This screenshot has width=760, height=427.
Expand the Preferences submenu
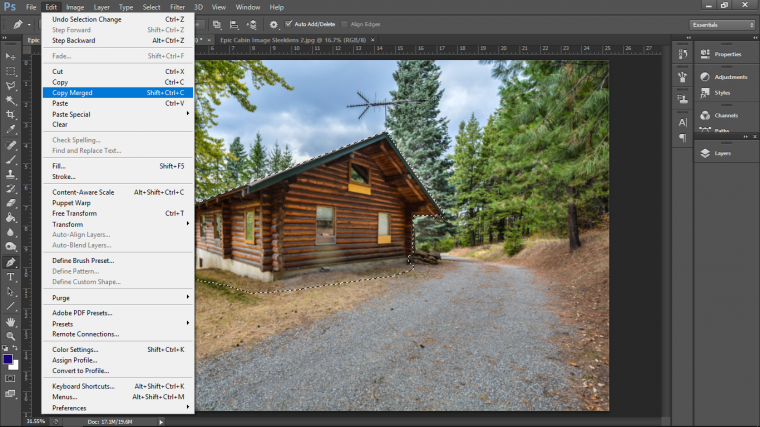pyautogui.click(x=118, y=408)
